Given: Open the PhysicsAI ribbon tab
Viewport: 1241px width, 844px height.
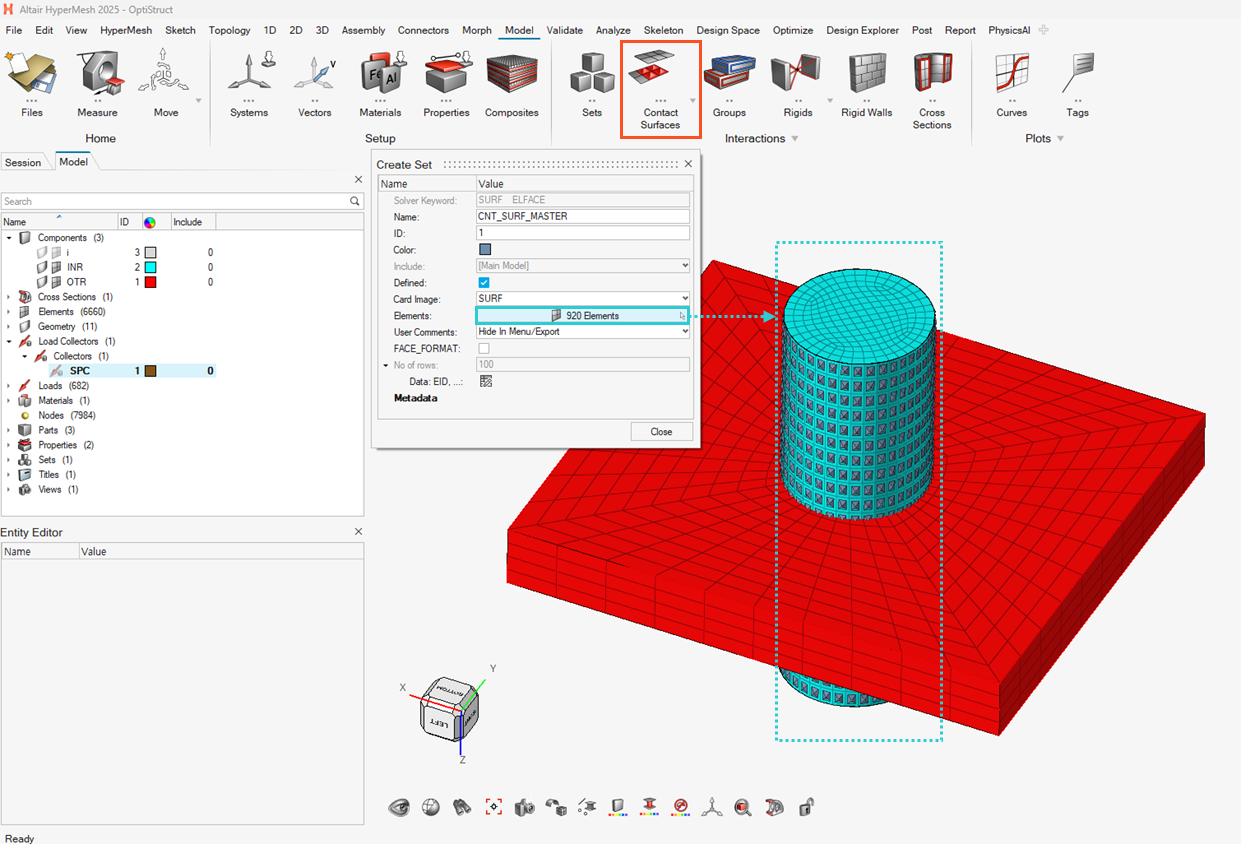Looking at the screenshot, I should [1009, 30].
